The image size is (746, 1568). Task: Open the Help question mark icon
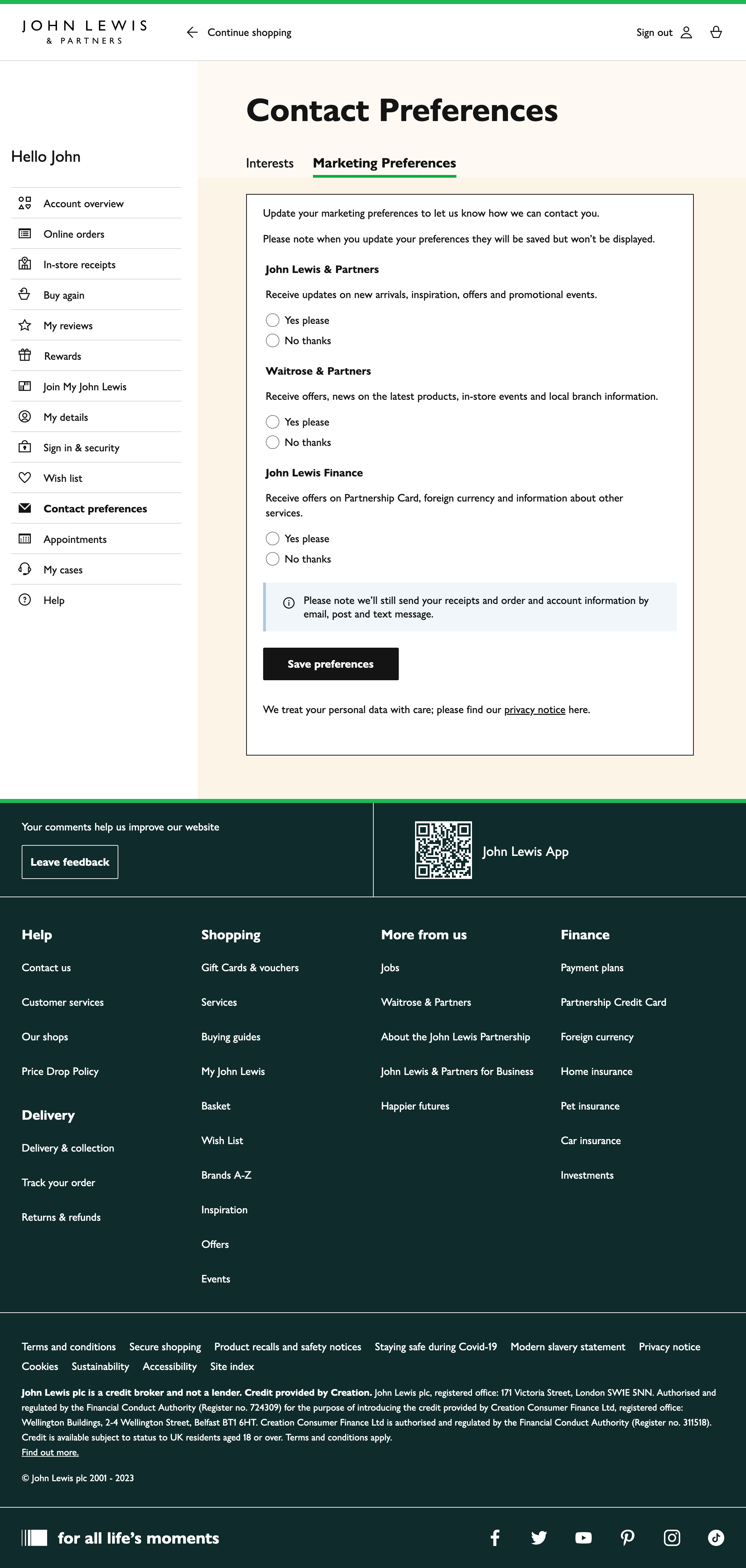pos(24,600)
